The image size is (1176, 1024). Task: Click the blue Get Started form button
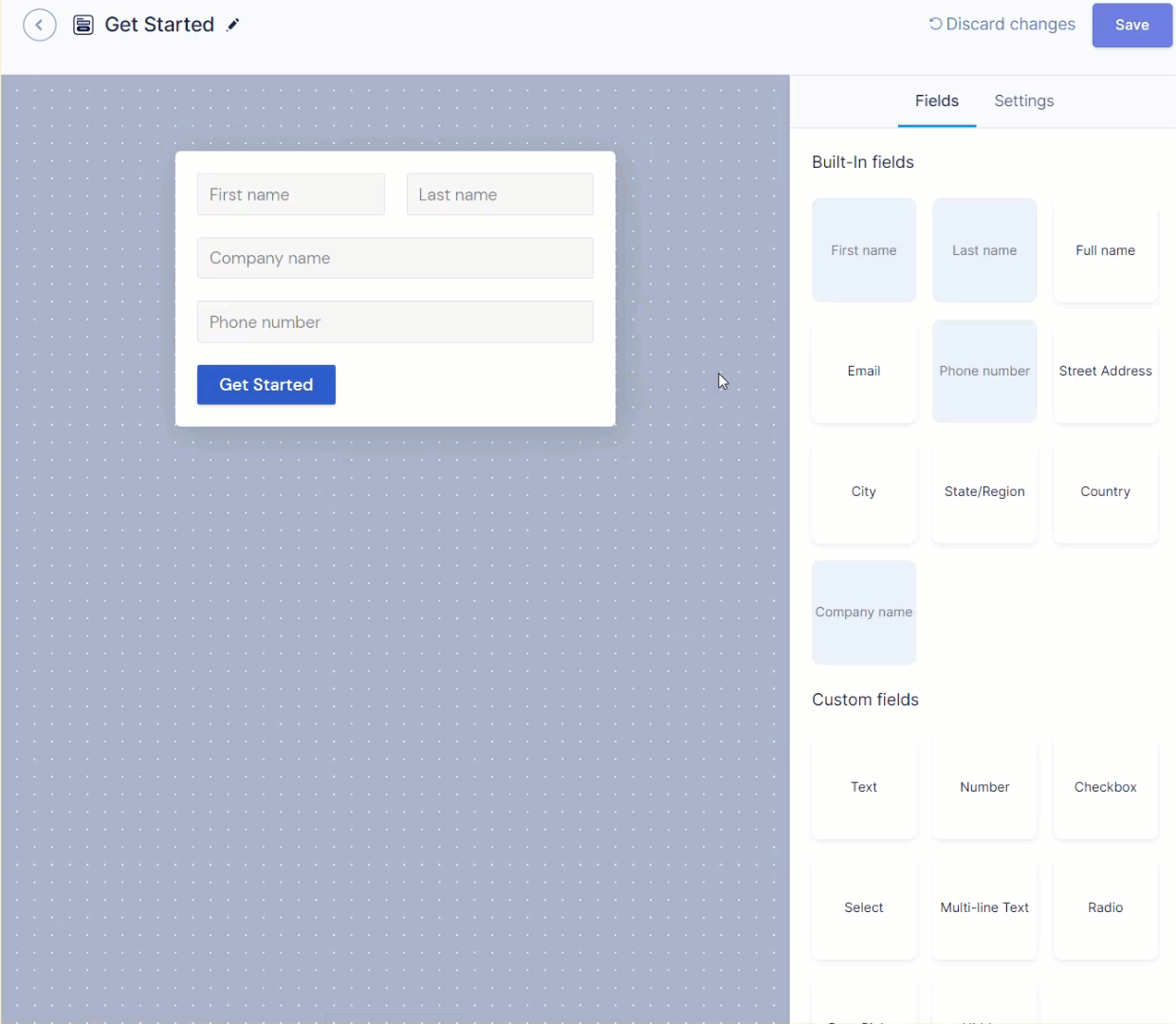point(266,385)
